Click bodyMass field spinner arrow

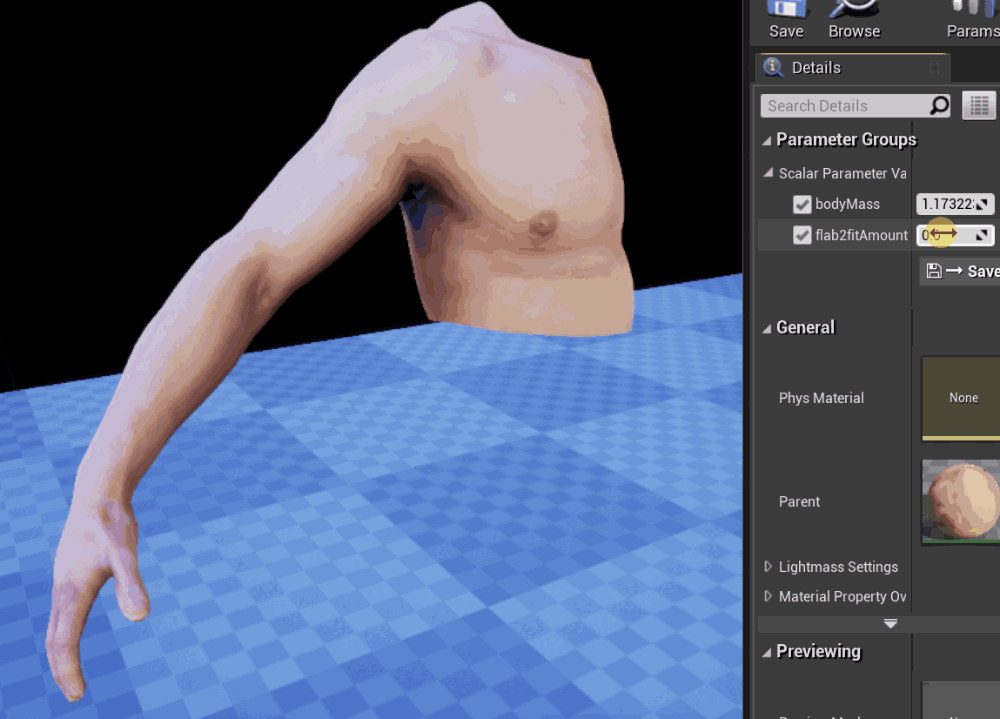click(982, 204)
